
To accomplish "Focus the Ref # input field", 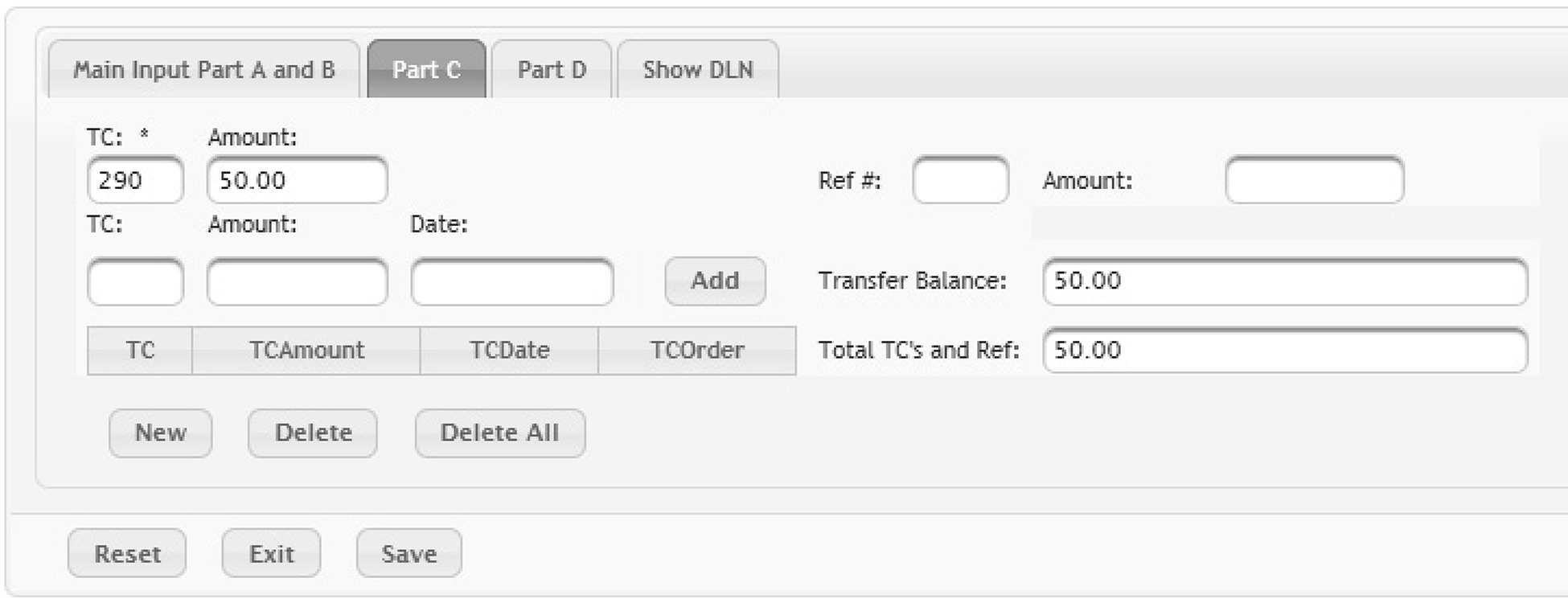I will point(960,180).
